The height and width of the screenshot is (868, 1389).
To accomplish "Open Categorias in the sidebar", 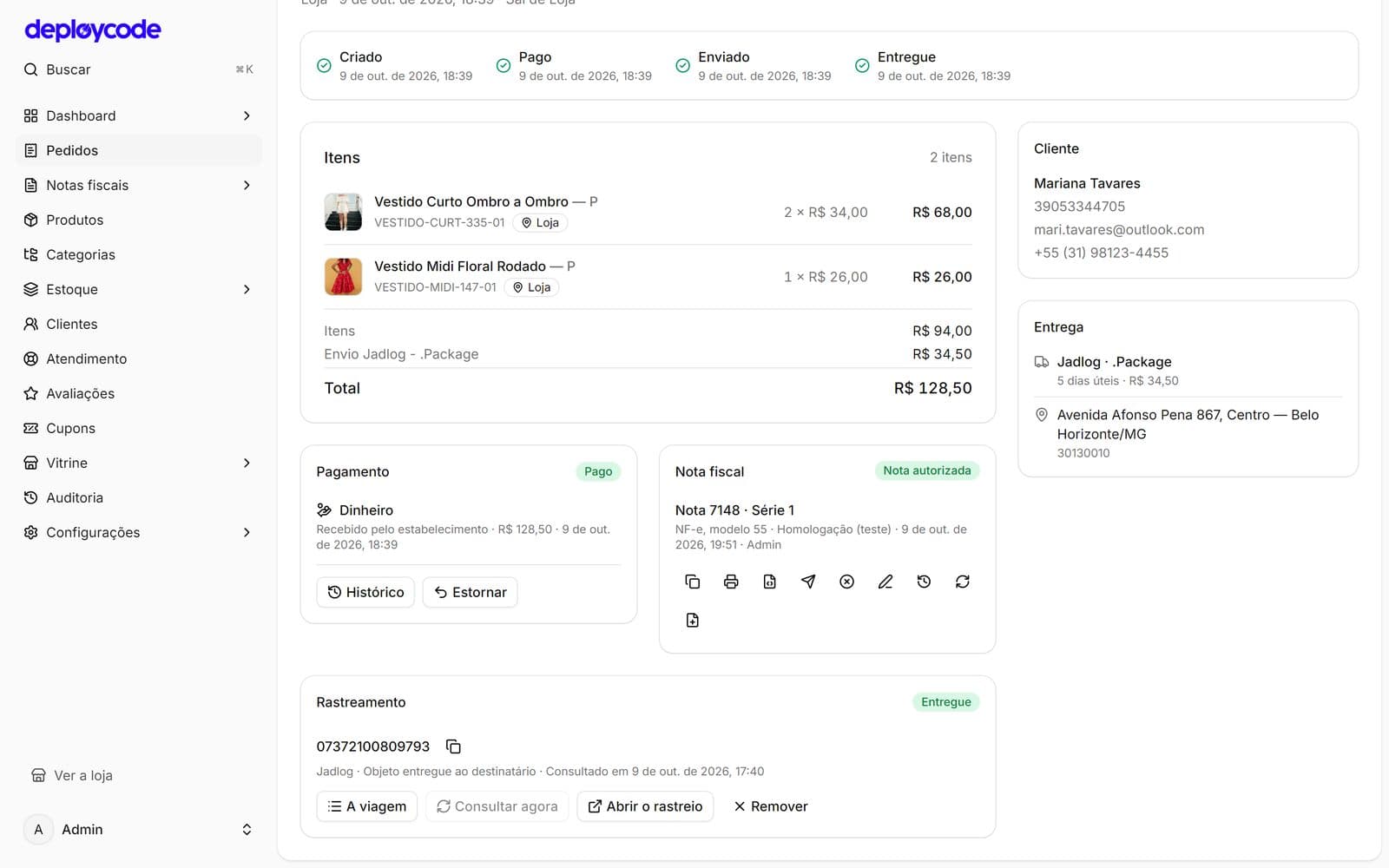I will (139, 254).
